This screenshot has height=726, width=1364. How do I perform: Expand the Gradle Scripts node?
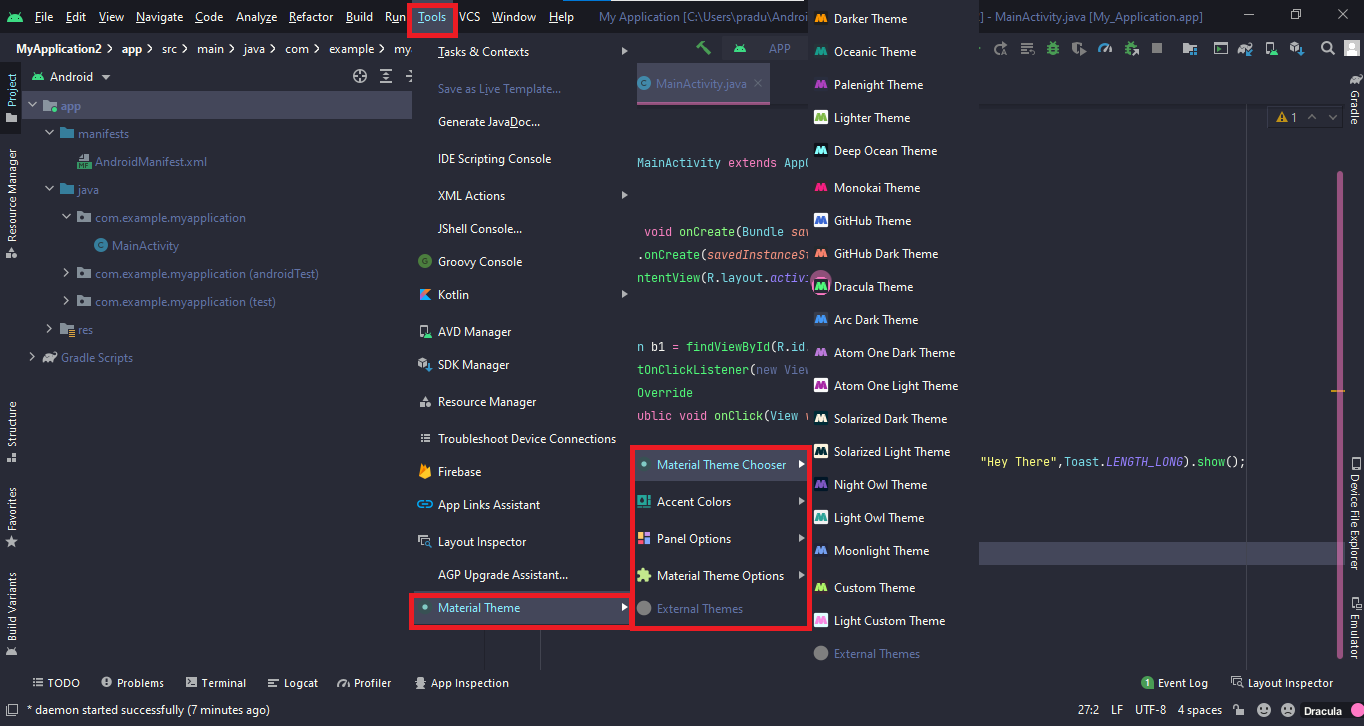(x=32, y=358)
